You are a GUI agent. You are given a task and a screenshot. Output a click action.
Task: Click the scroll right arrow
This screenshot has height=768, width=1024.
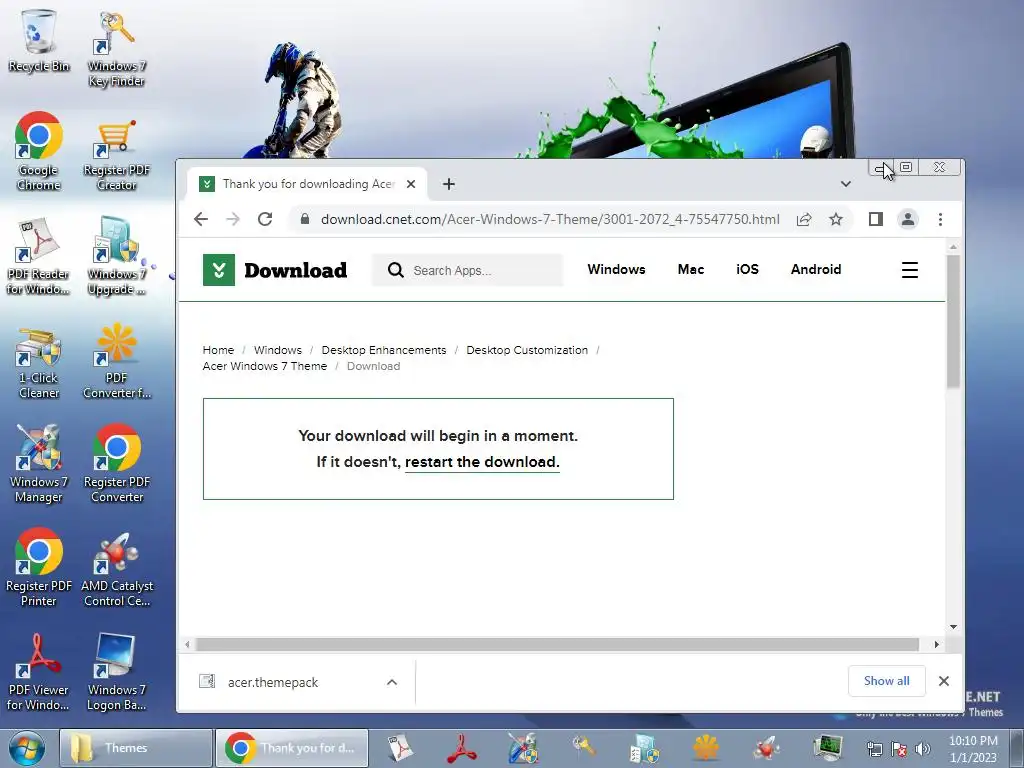(x=936, y=645)
